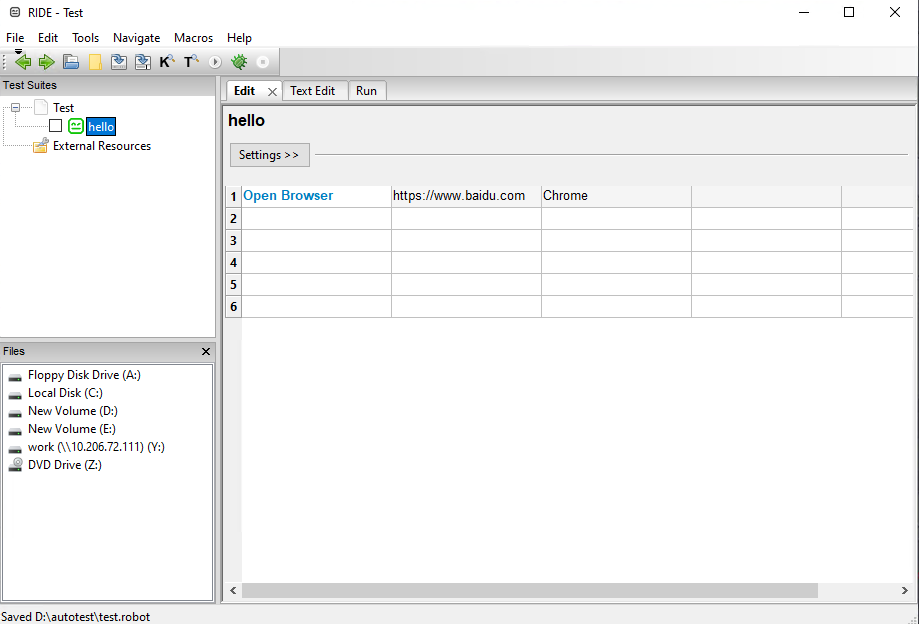This screenshot has width=919, height=624.
Task: Click the Chrome argument cell
Action: pyautogui.click(x=617, y=196)
